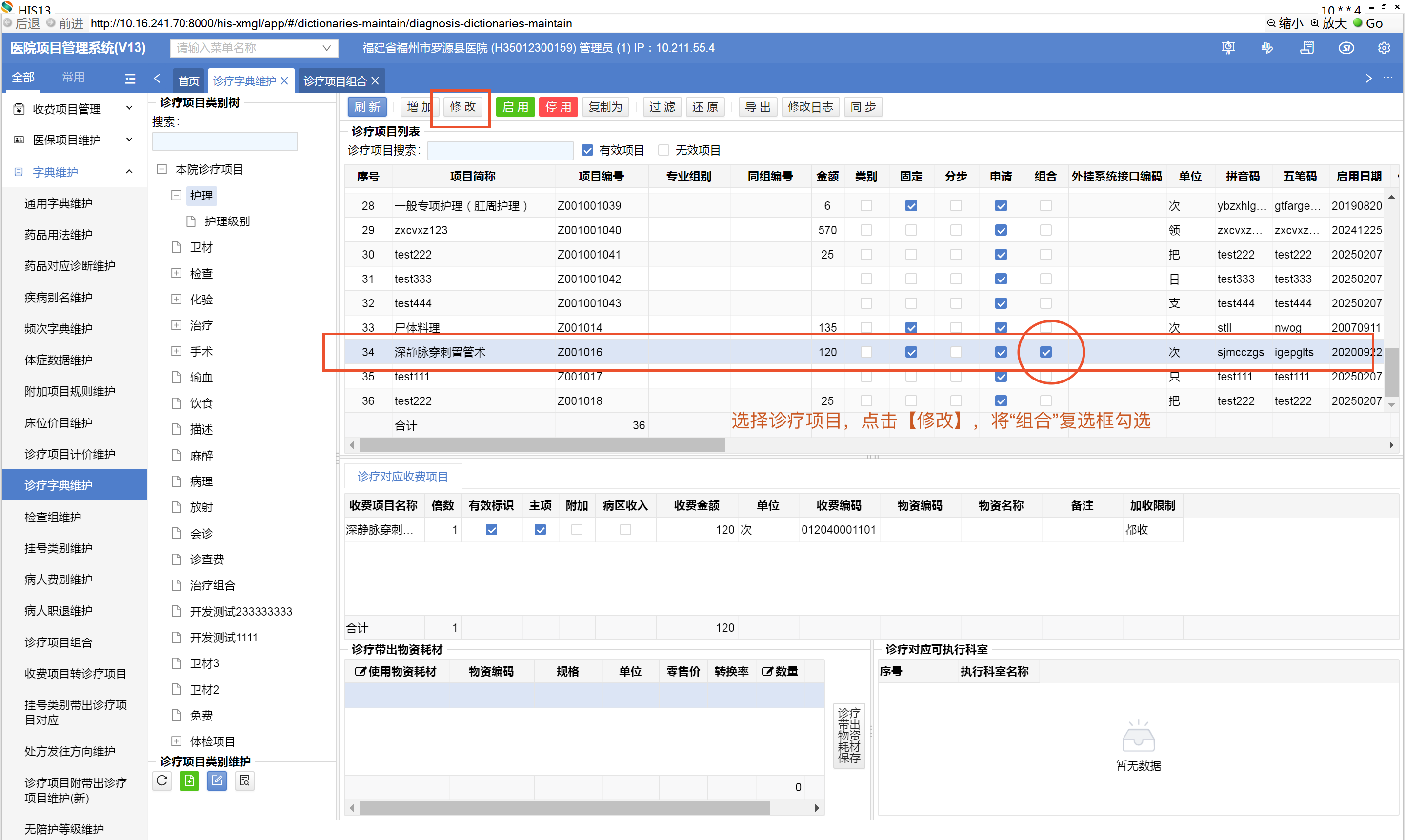Click the 诊疗项目搜索 input field
1405x840 pixels.
click(x=500, y=150)
